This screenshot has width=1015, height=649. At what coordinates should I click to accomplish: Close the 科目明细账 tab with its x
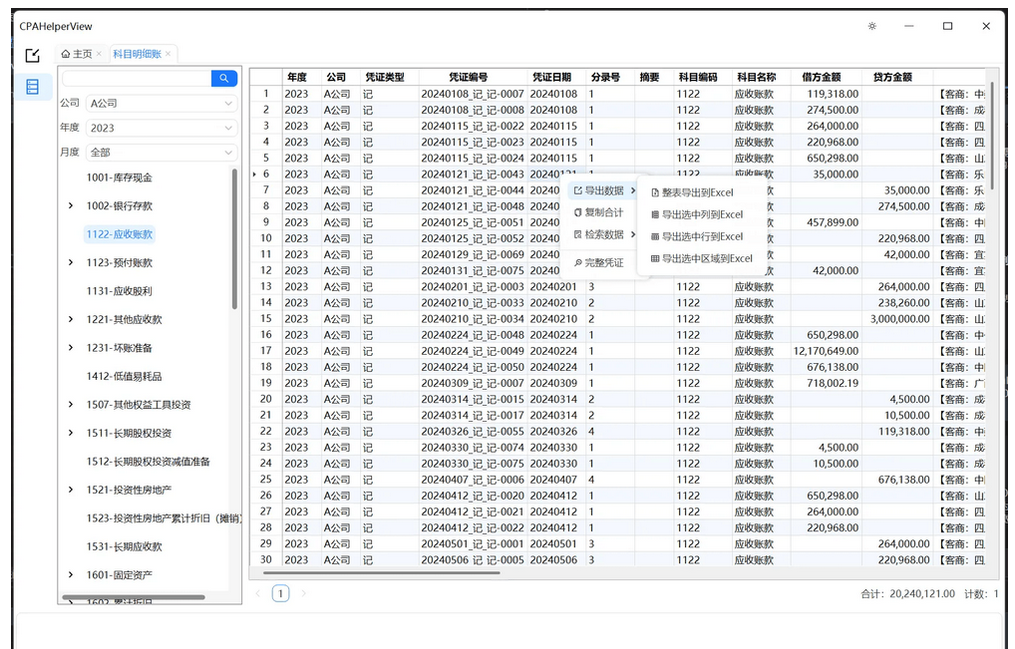[x=169, y=54]
